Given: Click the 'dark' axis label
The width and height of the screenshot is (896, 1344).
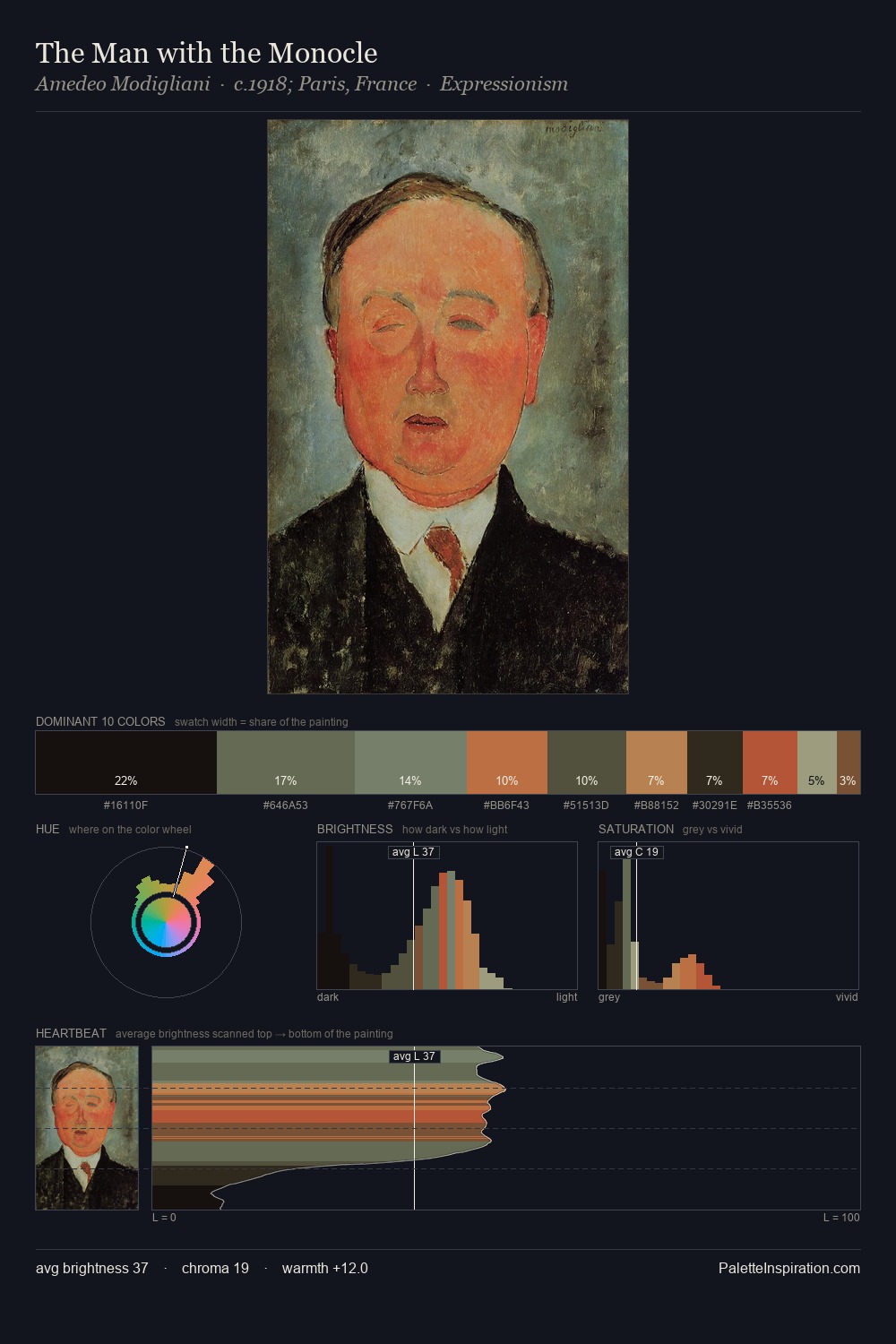Looking at the screenshot, I should pyautogui.click(x=328, y=997).
